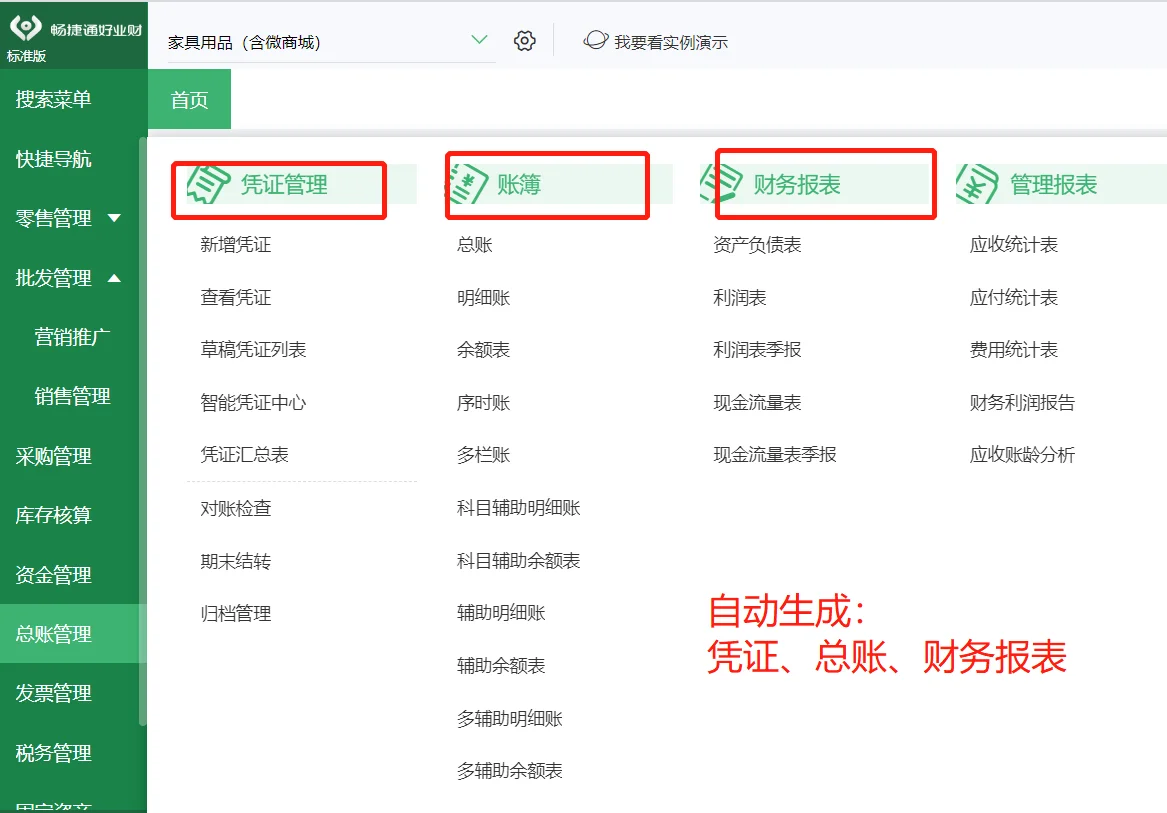The width and height of the screenshot is (1167, 813).
Task: Select the 账簿 ledger book icon
Action: (468, 183)
